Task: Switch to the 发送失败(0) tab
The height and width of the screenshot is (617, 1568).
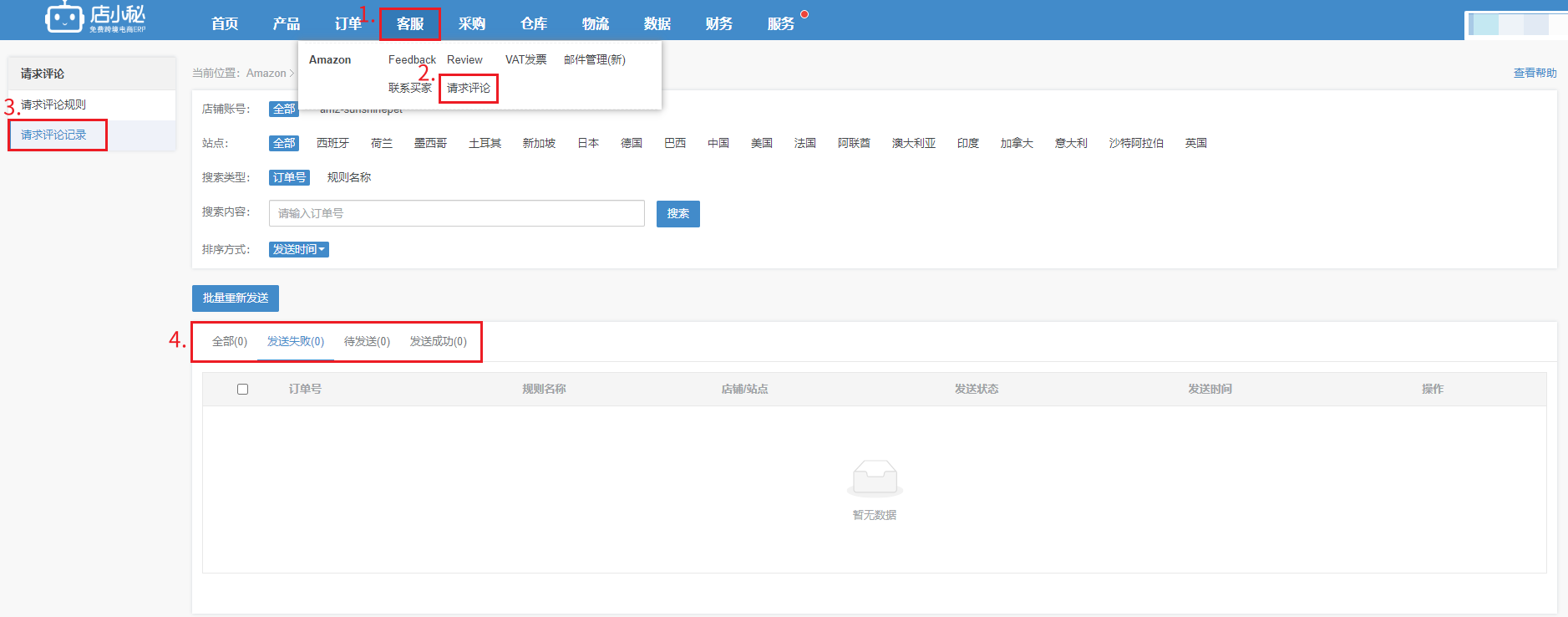Action: tap(296, 341)
